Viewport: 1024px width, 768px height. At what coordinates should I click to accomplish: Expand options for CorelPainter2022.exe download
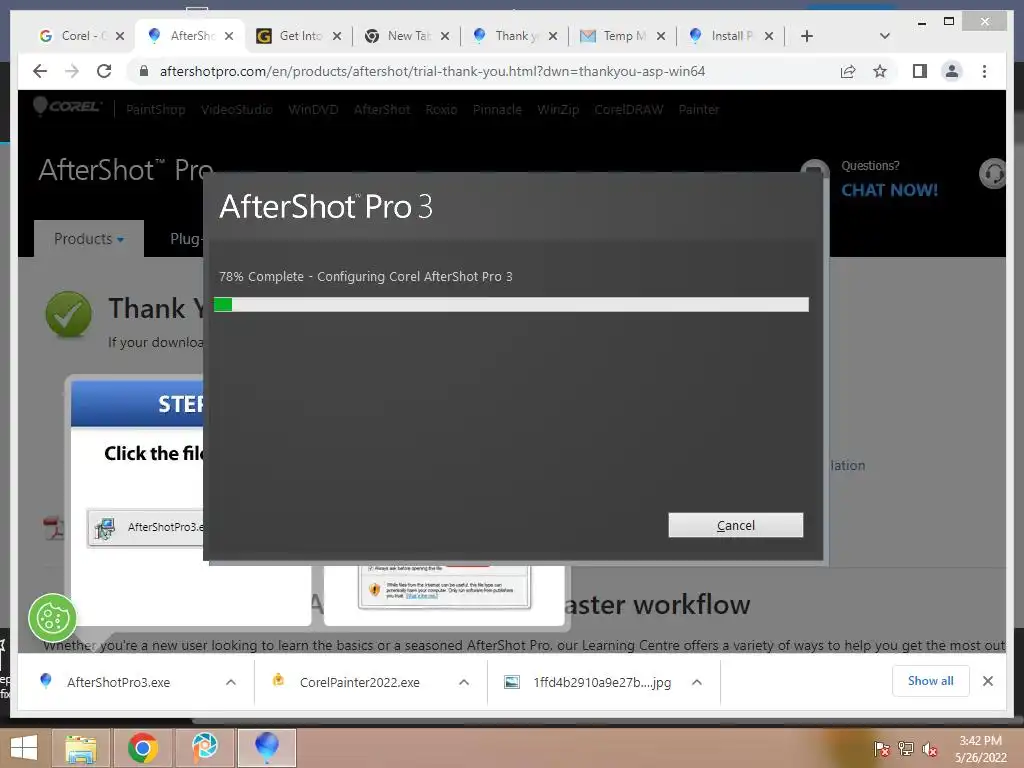click(464, 682)
